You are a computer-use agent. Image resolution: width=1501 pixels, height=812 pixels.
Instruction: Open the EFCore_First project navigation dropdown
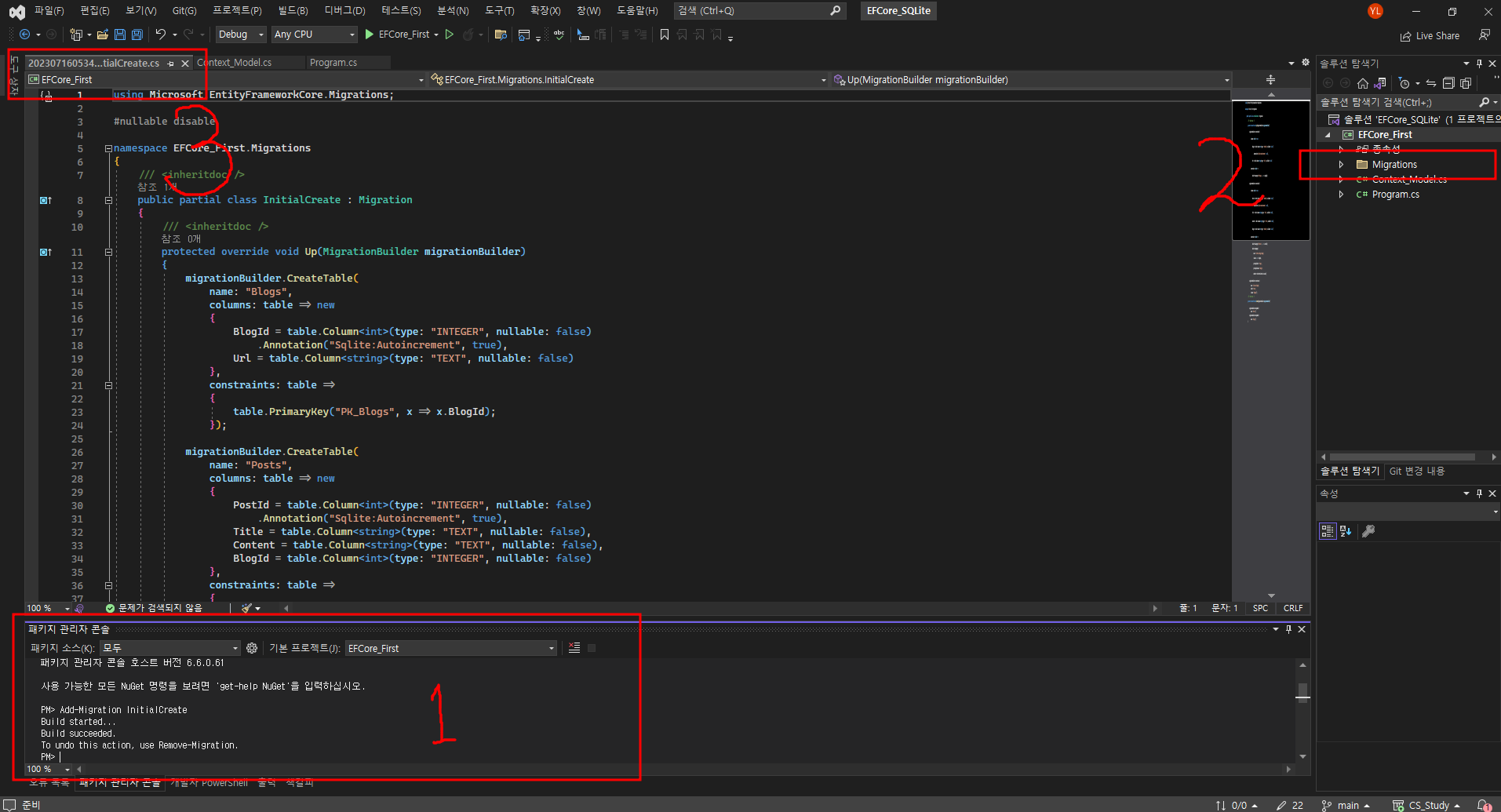(226, 80)
